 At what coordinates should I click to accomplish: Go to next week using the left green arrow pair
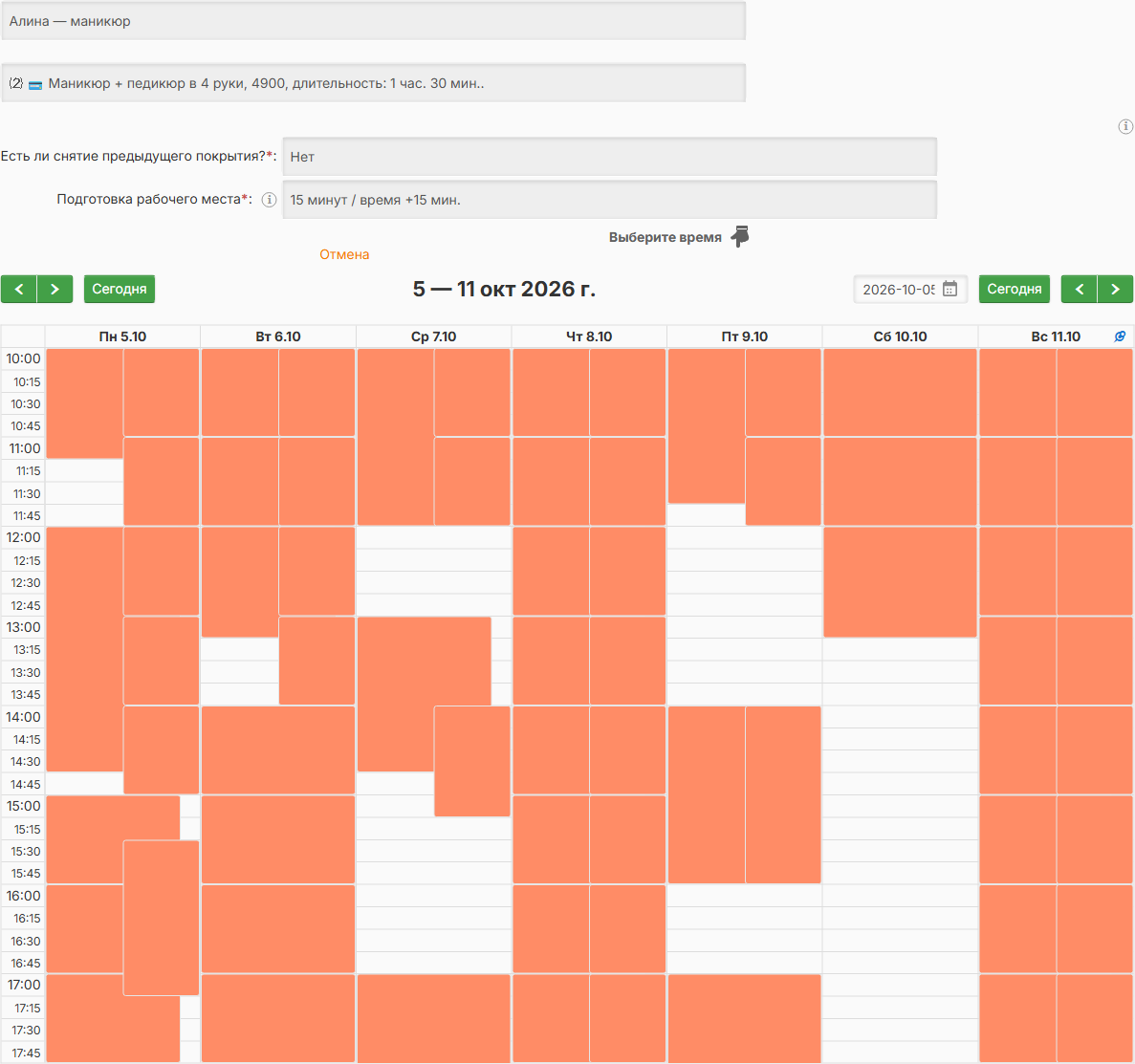click(x=55, y=289)
